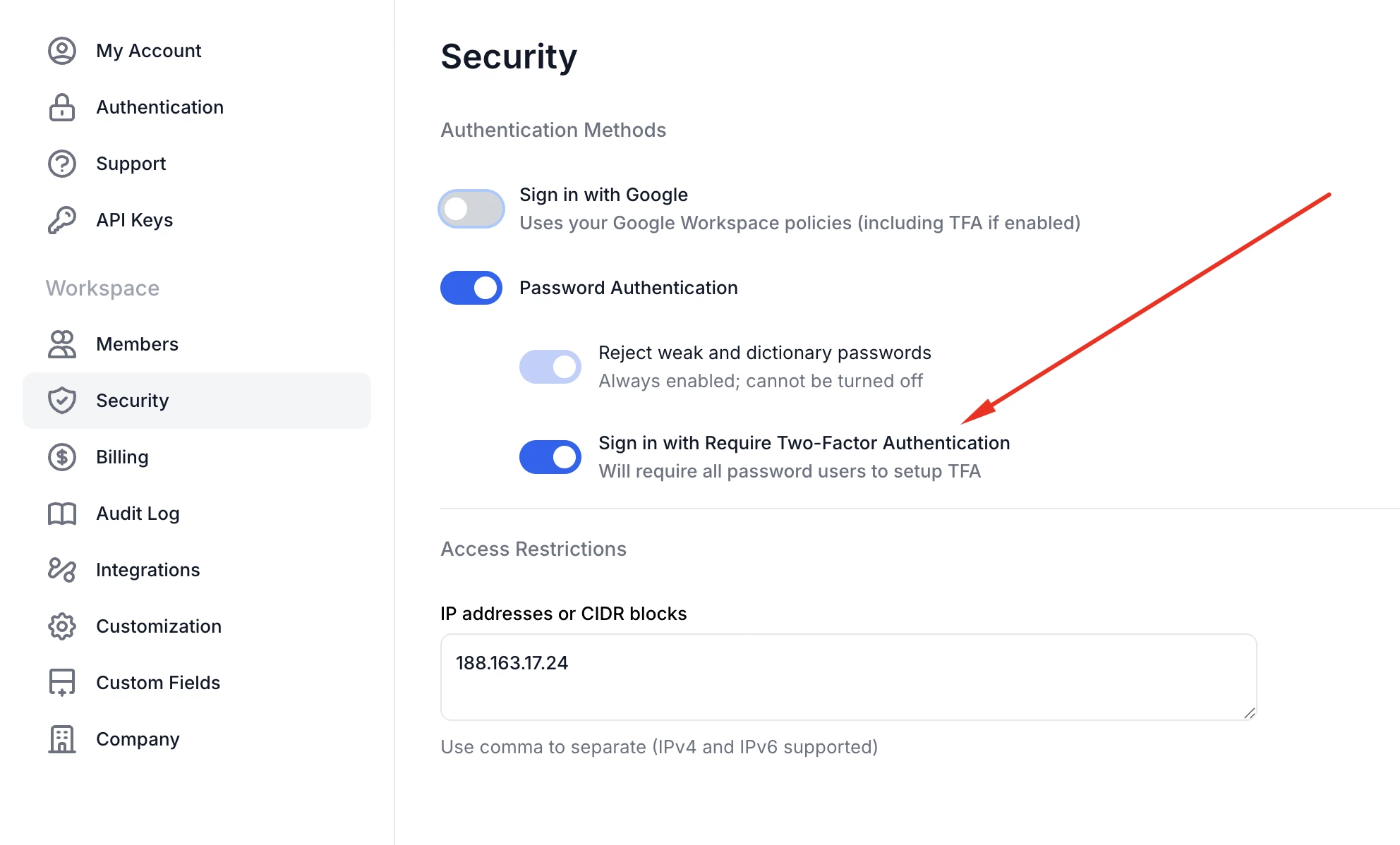Click the disabled weak passwords toggle

tap(550, 366)
